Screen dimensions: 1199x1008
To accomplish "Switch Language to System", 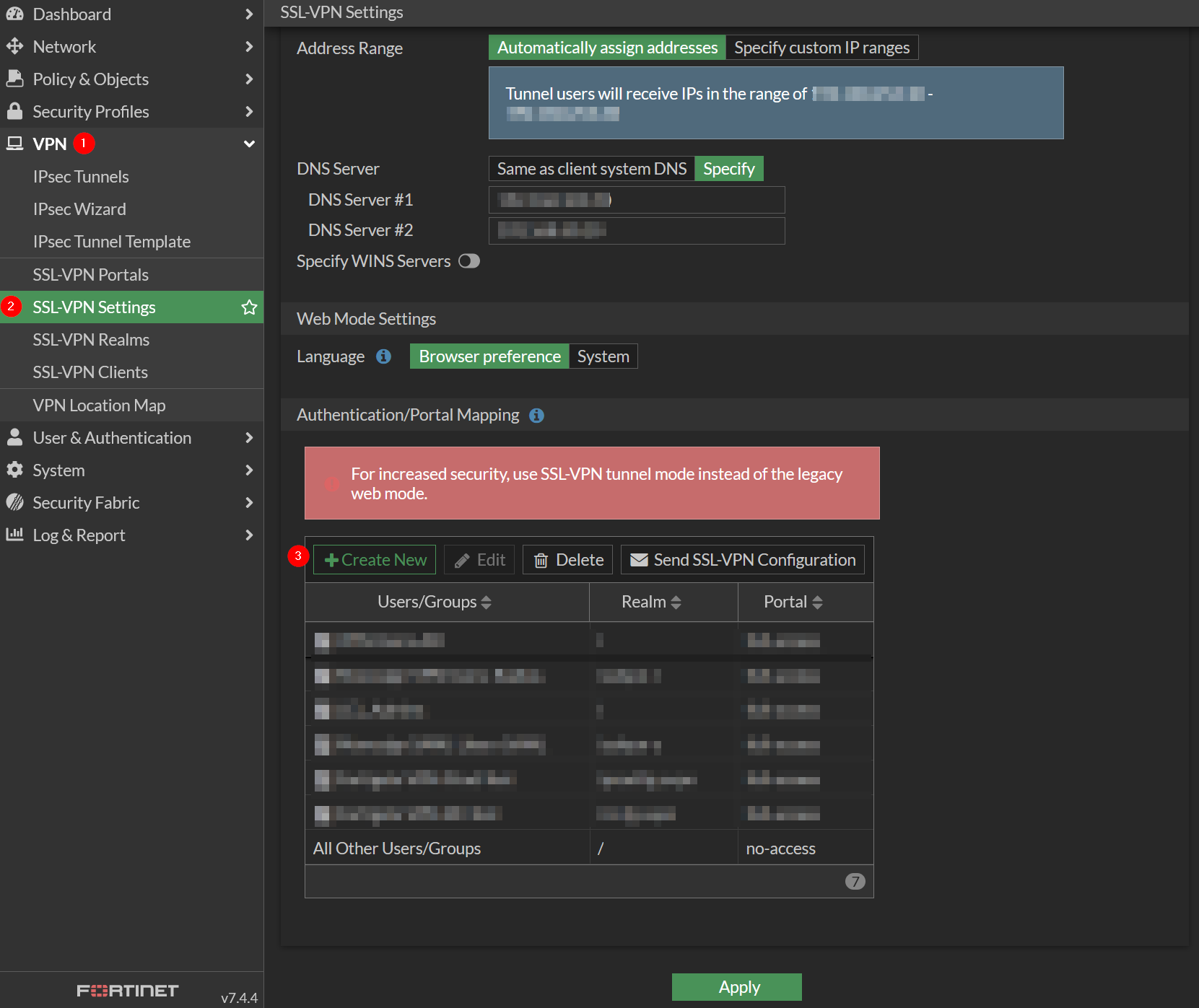I will (603, 356).
